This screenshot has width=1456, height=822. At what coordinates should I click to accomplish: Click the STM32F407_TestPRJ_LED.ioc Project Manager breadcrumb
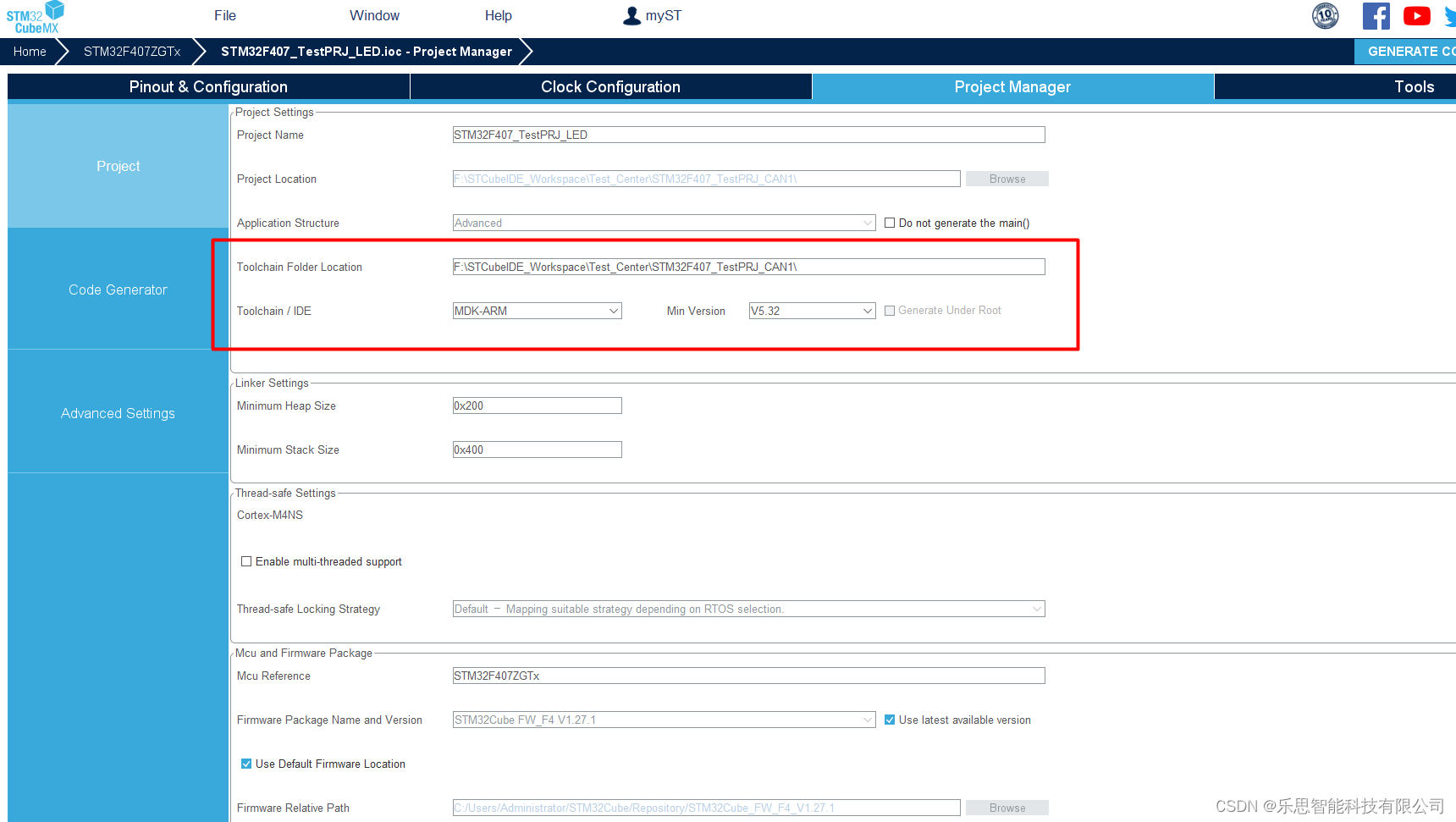point(367,52)
